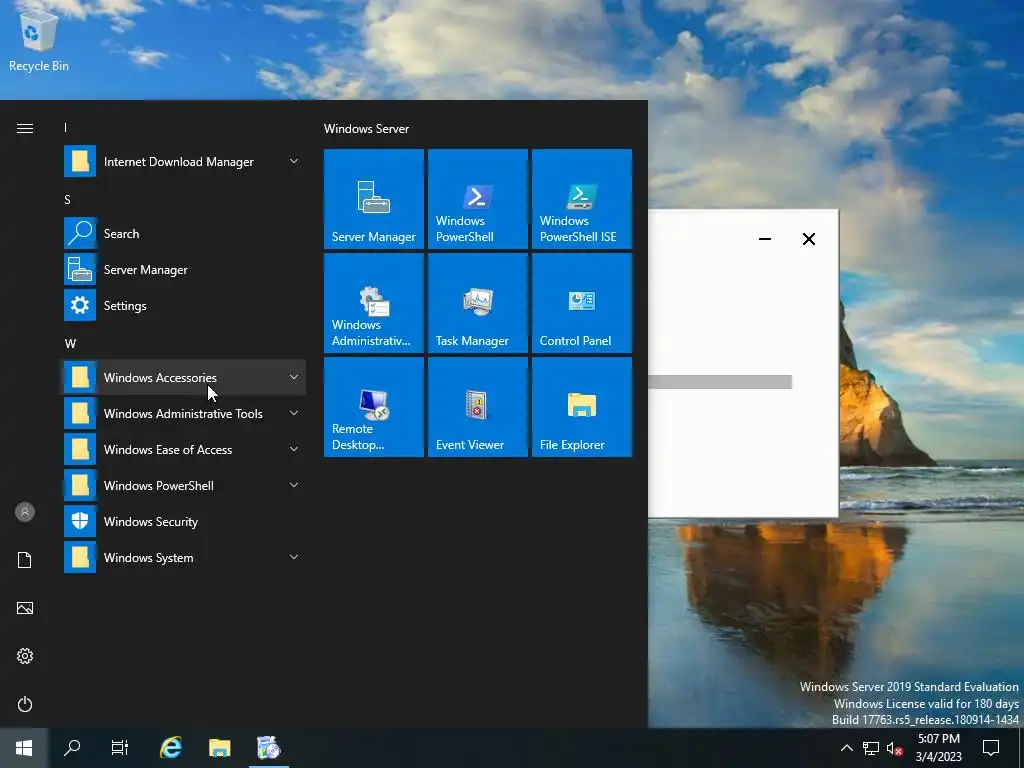1024x768 pixels.
Task: Expand the Windows PowerShell folder
Action: click(184, 485)
